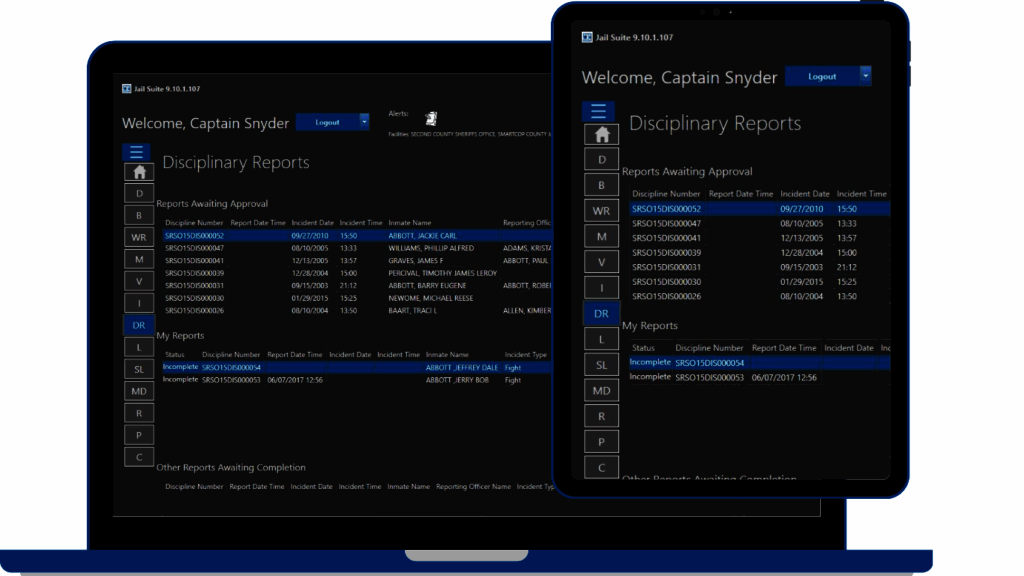
Task: Open the navigation menu using the hamburger icon
Action: (138, 152)
